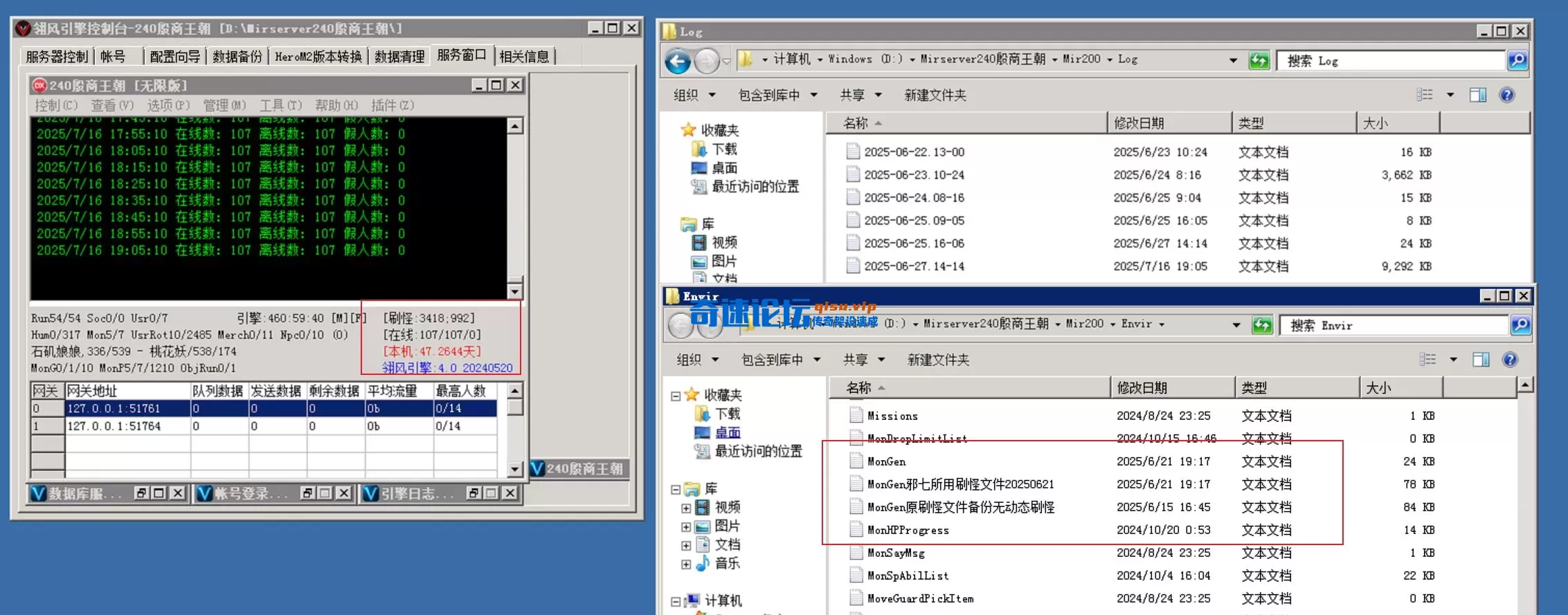The image size is (1568, 615).
Task: Open 音乐 library in Envir window sidebar
Action: coord(727,563)
